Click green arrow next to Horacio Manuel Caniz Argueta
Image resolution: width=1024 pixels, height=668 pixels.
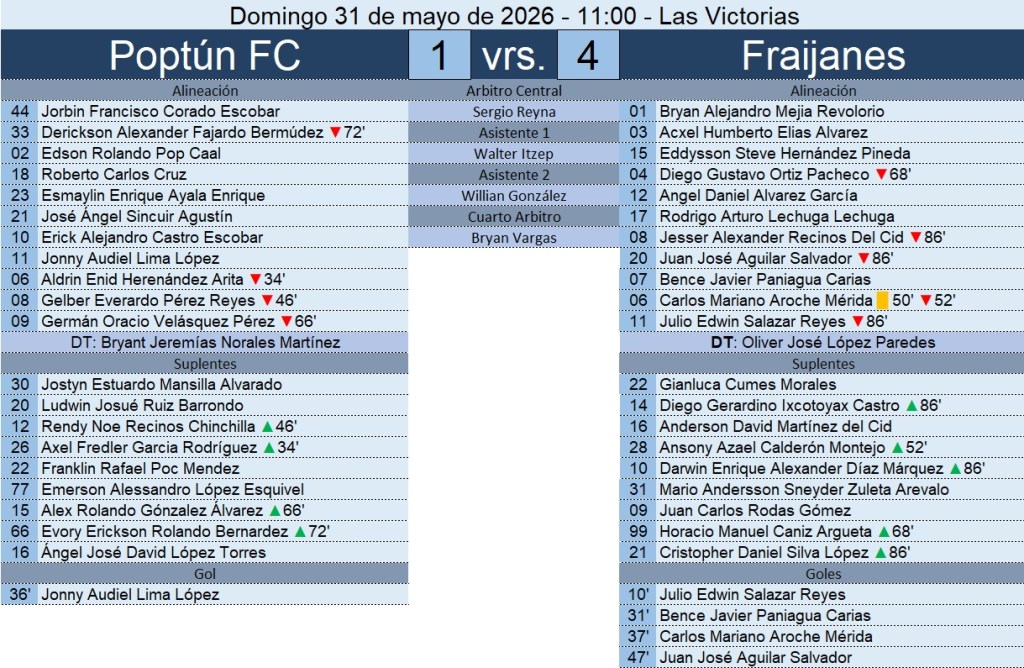(884, 532)
